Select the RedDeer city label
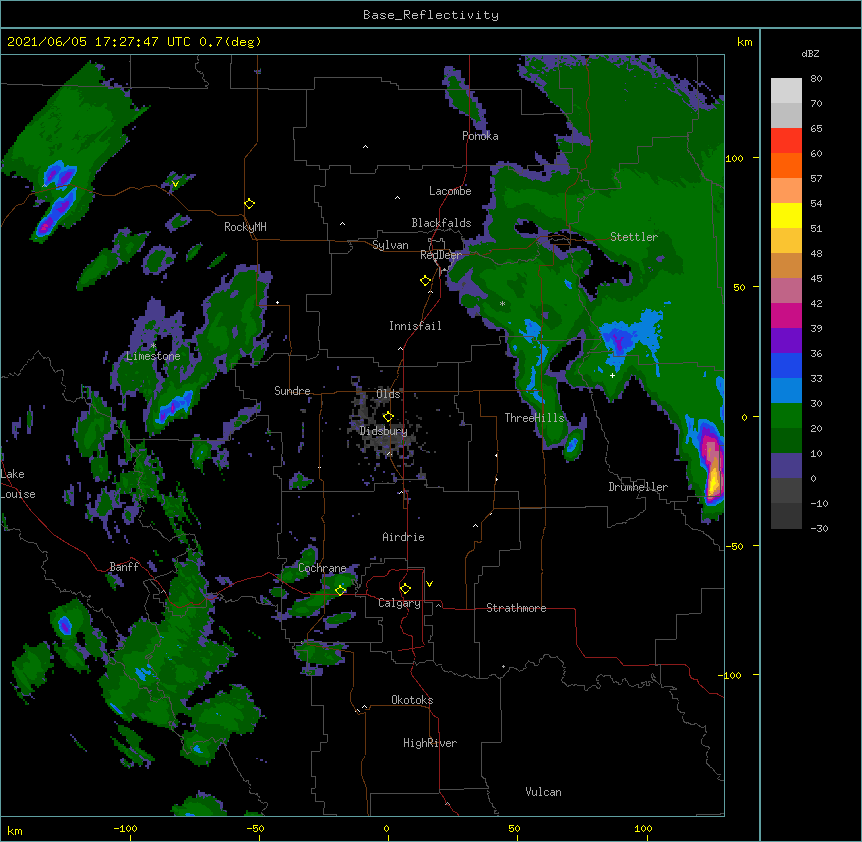 click(440, 255)
